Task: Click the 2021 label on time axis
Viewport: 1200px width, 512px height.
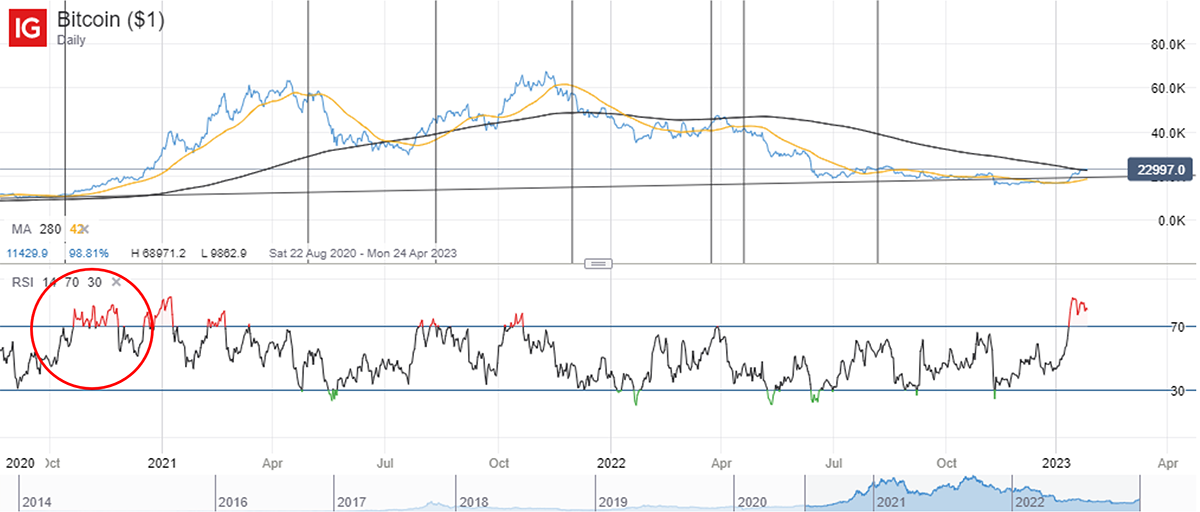Action: tap(162, 464)
